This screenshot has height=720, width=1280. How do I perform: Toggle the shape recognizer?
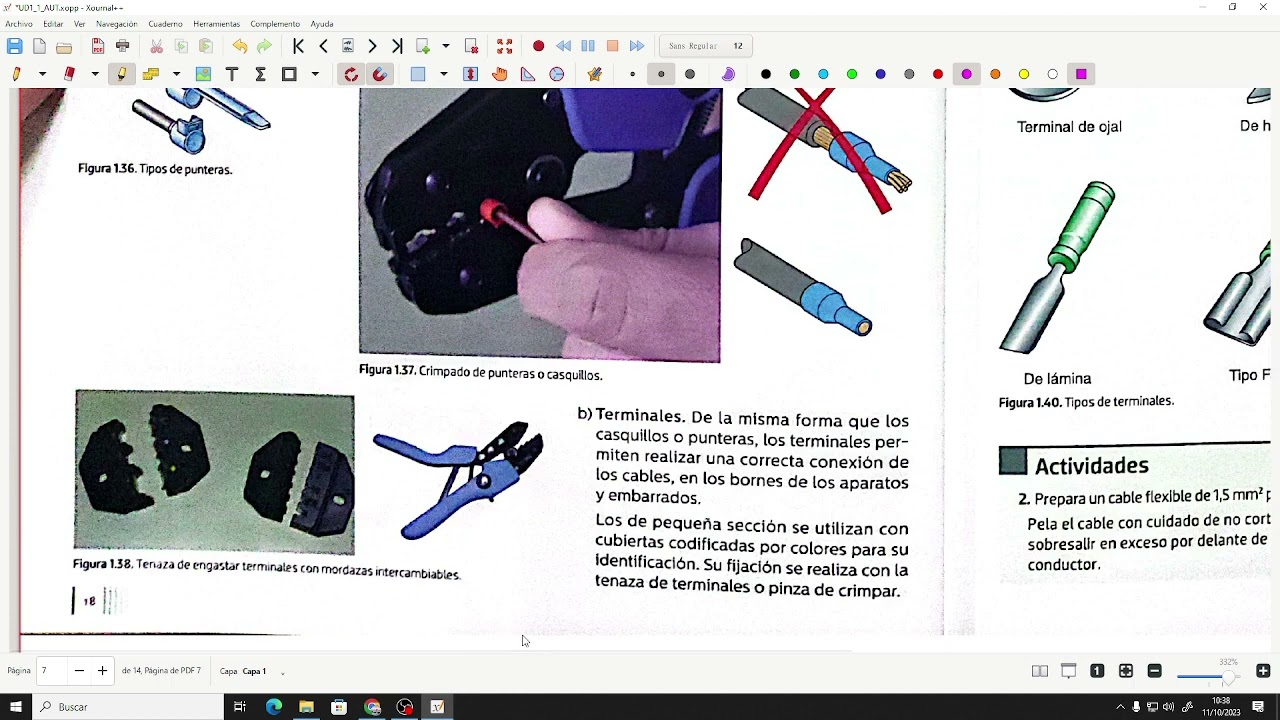coord(351,74)
